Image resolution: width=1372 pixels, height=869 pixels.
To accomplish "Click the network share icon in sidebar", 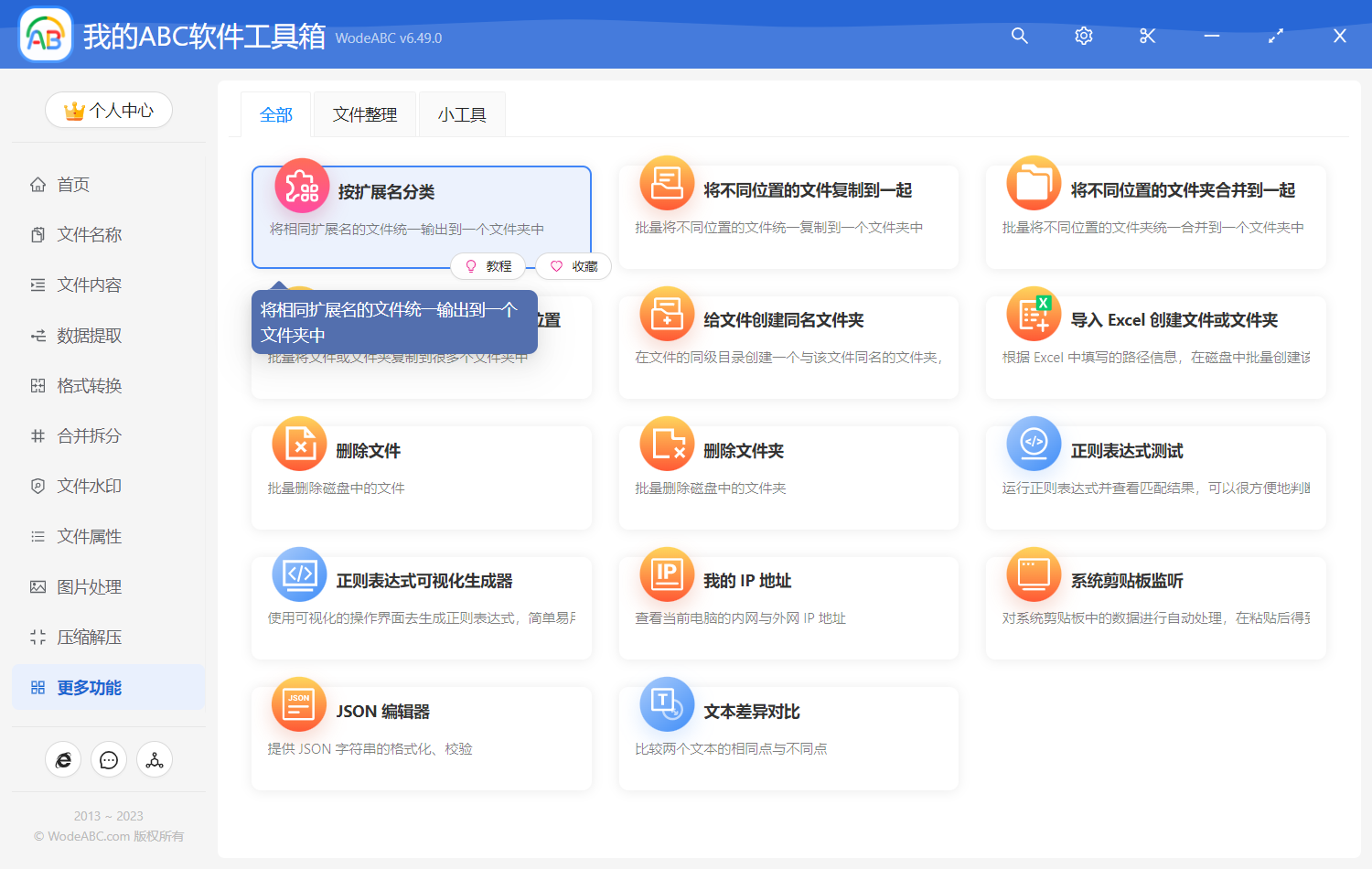I will pyautogui.click(x=155, y=760).
